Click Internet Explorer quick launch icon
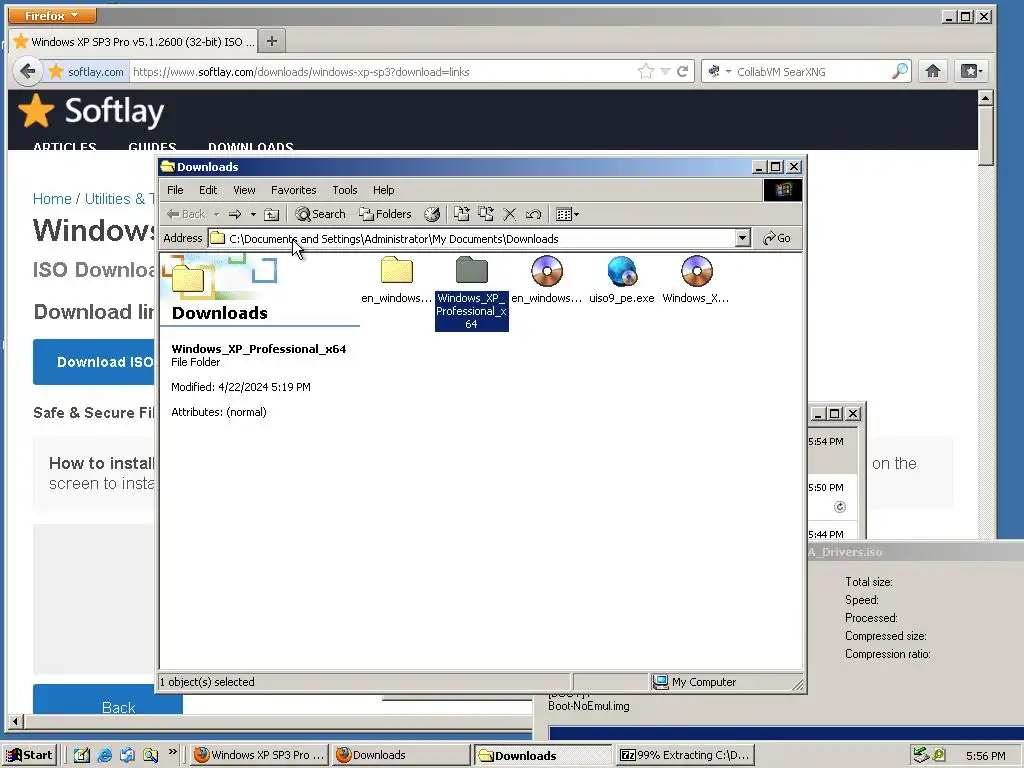 104,755
